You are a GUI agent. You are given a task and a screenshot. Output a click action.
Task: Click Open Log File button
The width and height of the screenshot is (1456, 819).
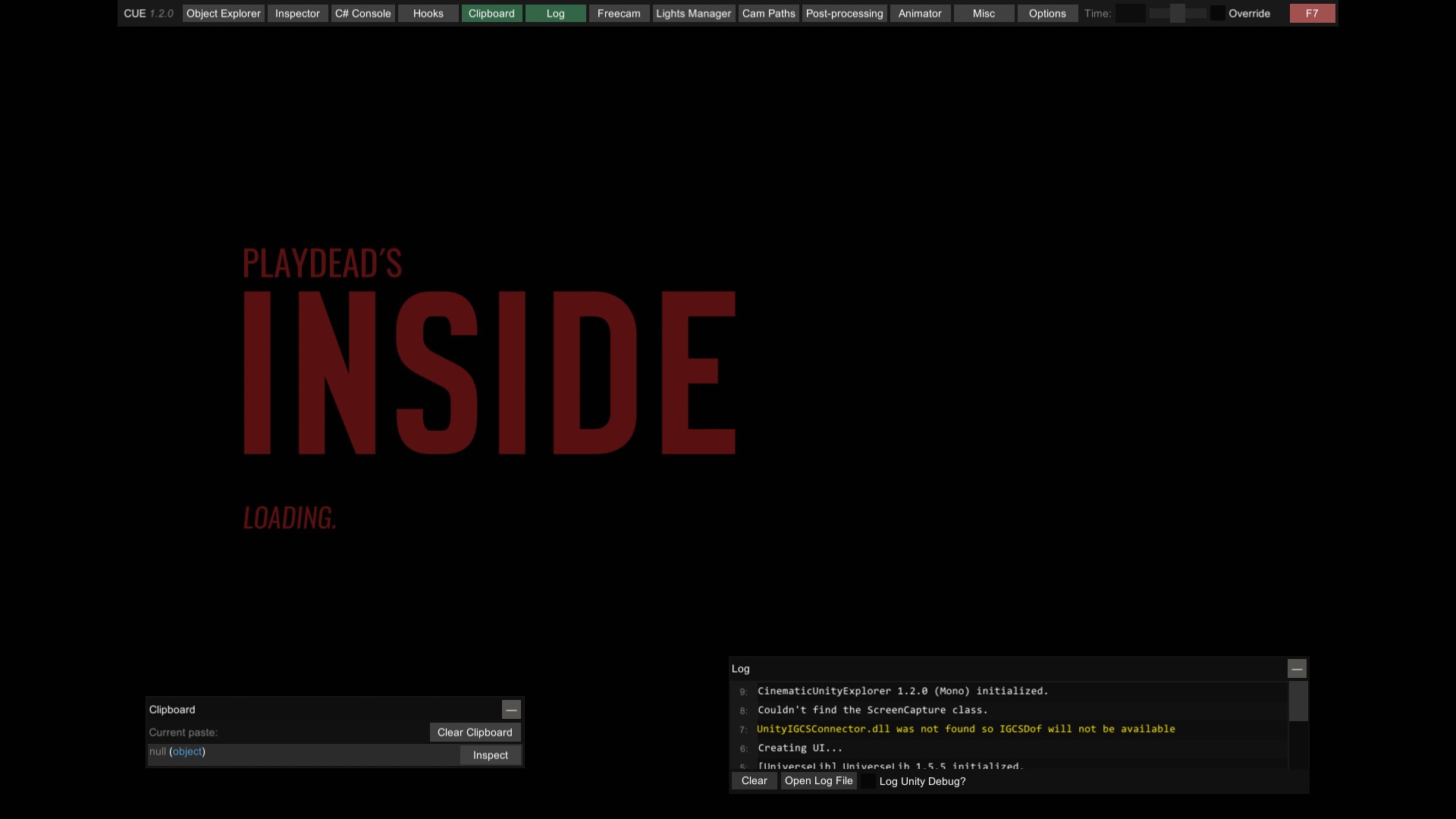point(818,781)
